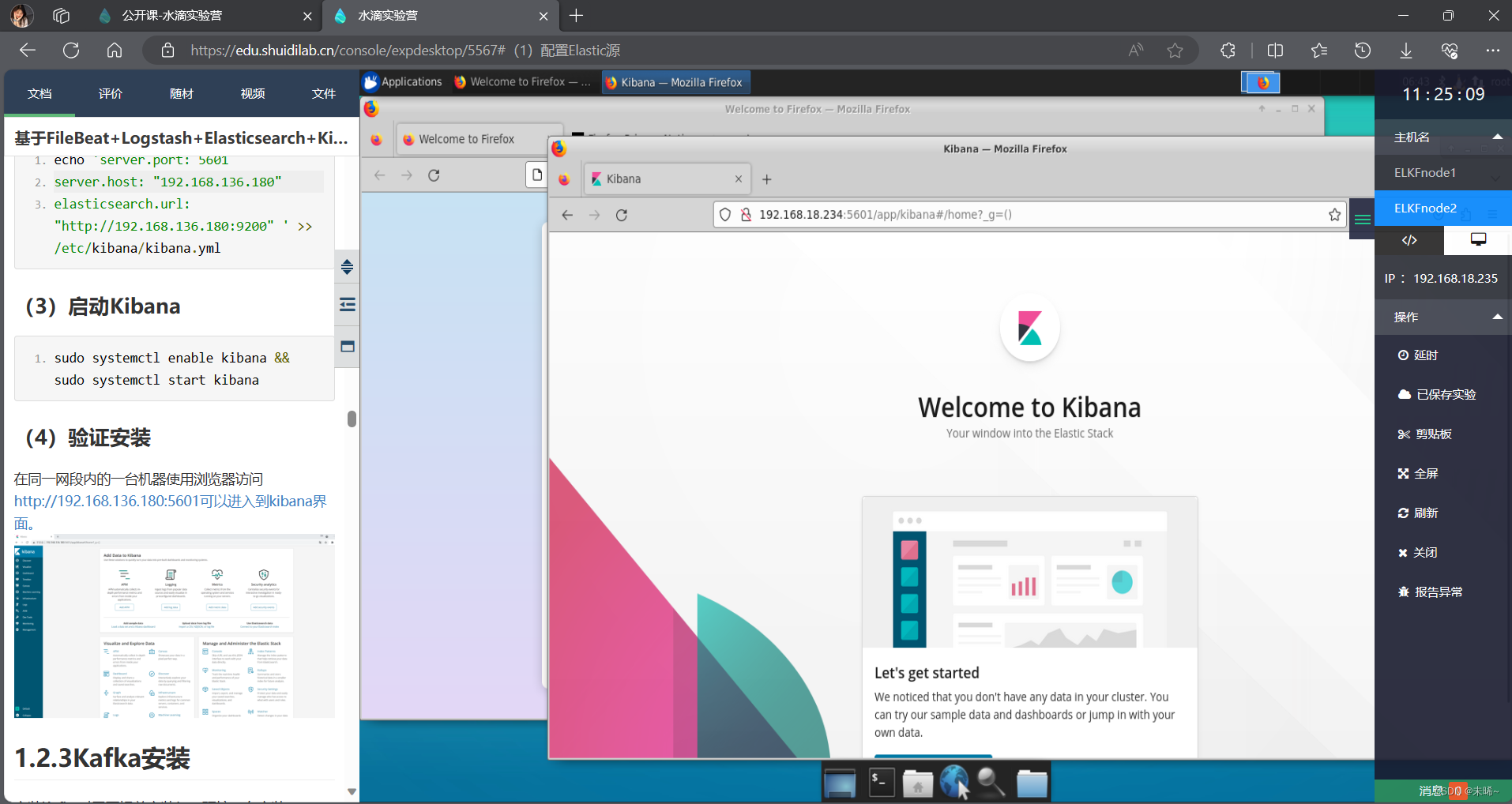
Task: Open Firefox hamburger menu in Kibana window
Action: [1363, 220]
